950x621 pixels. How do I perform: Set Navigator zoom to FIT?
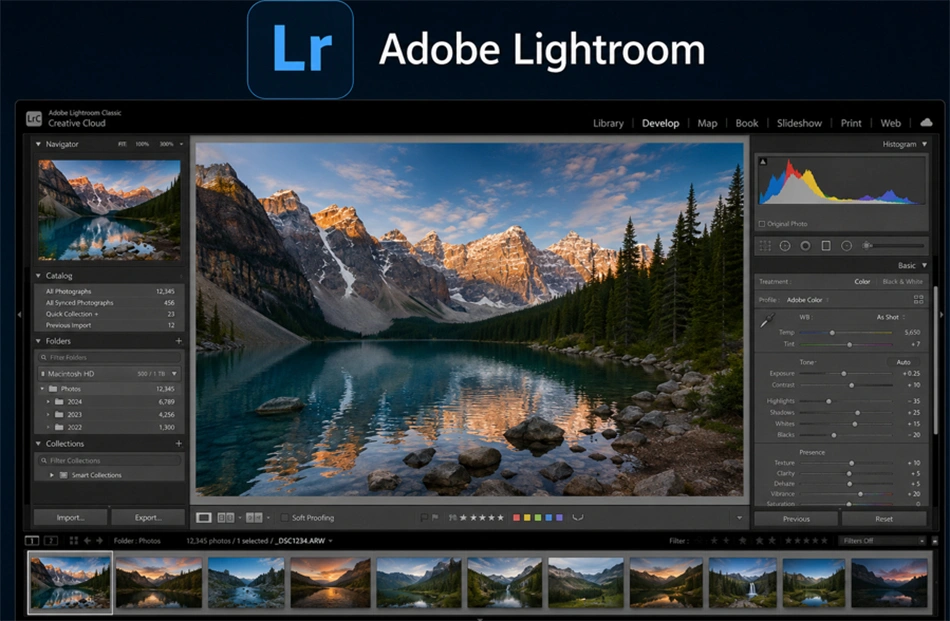[122, 144]
